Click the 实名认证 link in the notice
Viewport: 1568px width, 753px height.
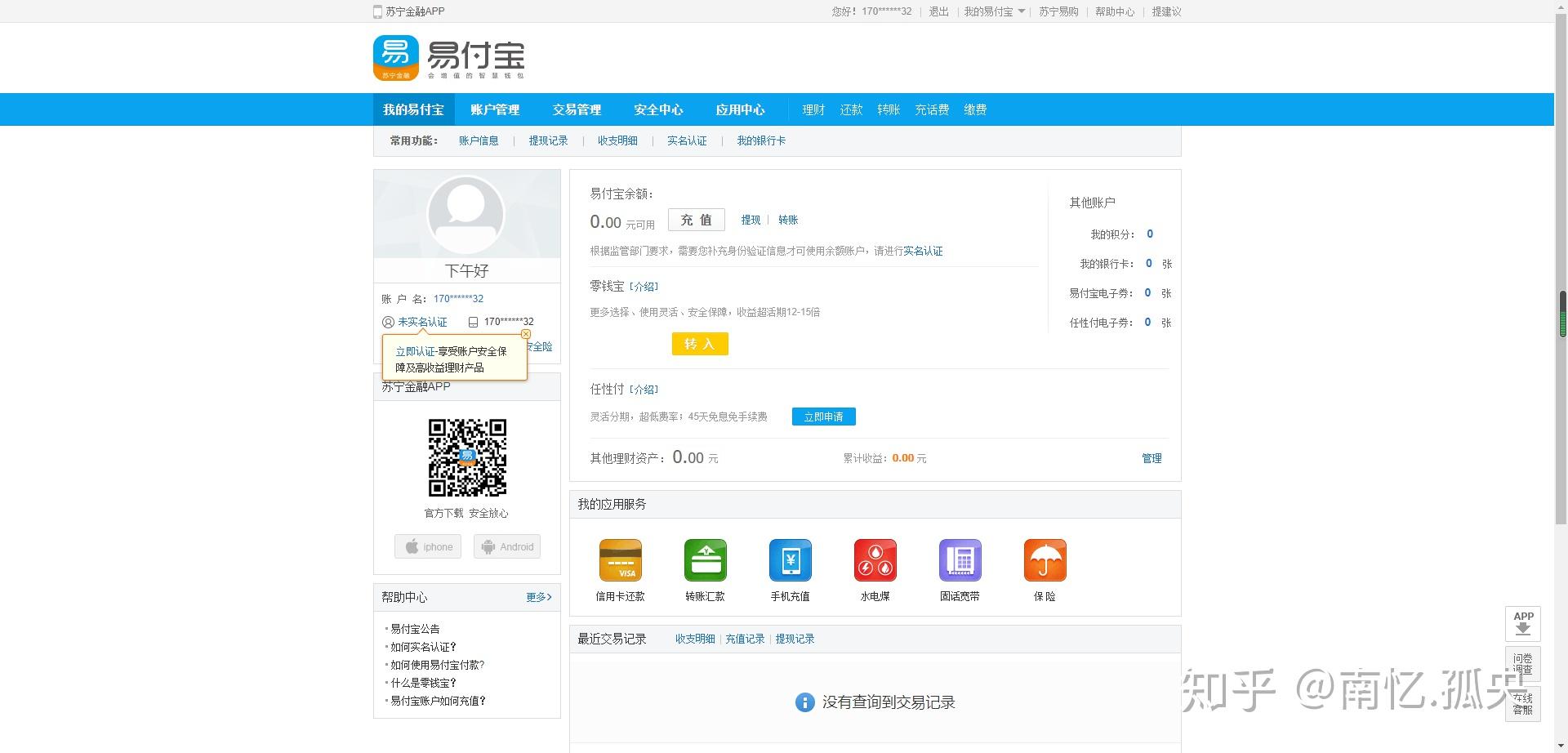(x=923, y=251)
